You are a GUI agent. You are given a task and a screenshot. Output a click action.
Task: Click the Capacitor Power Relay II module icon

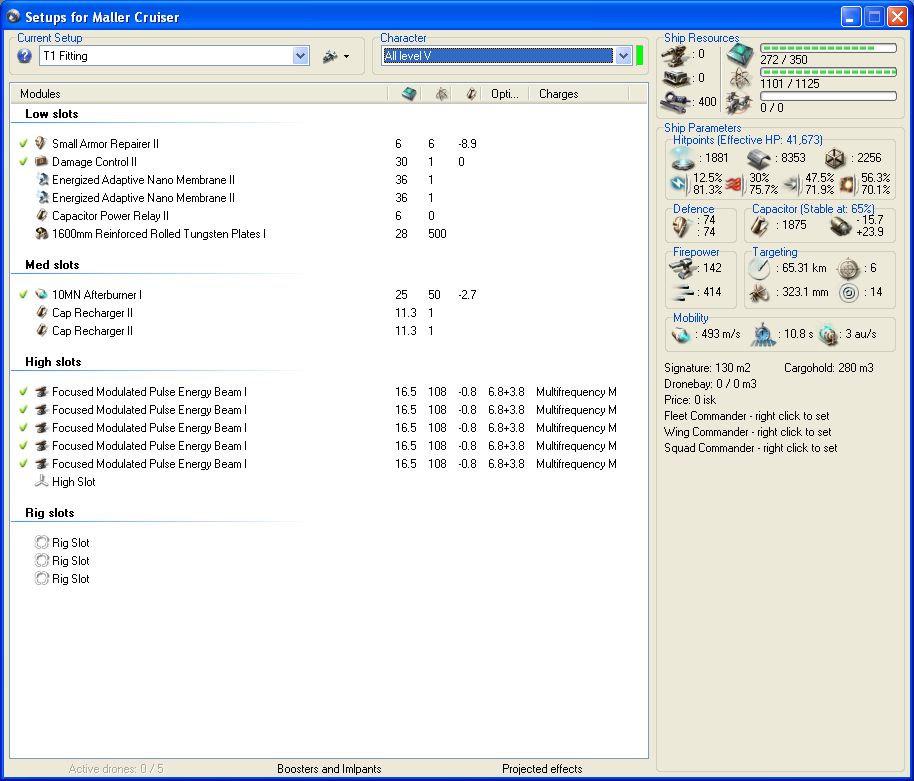pos(41,216)
